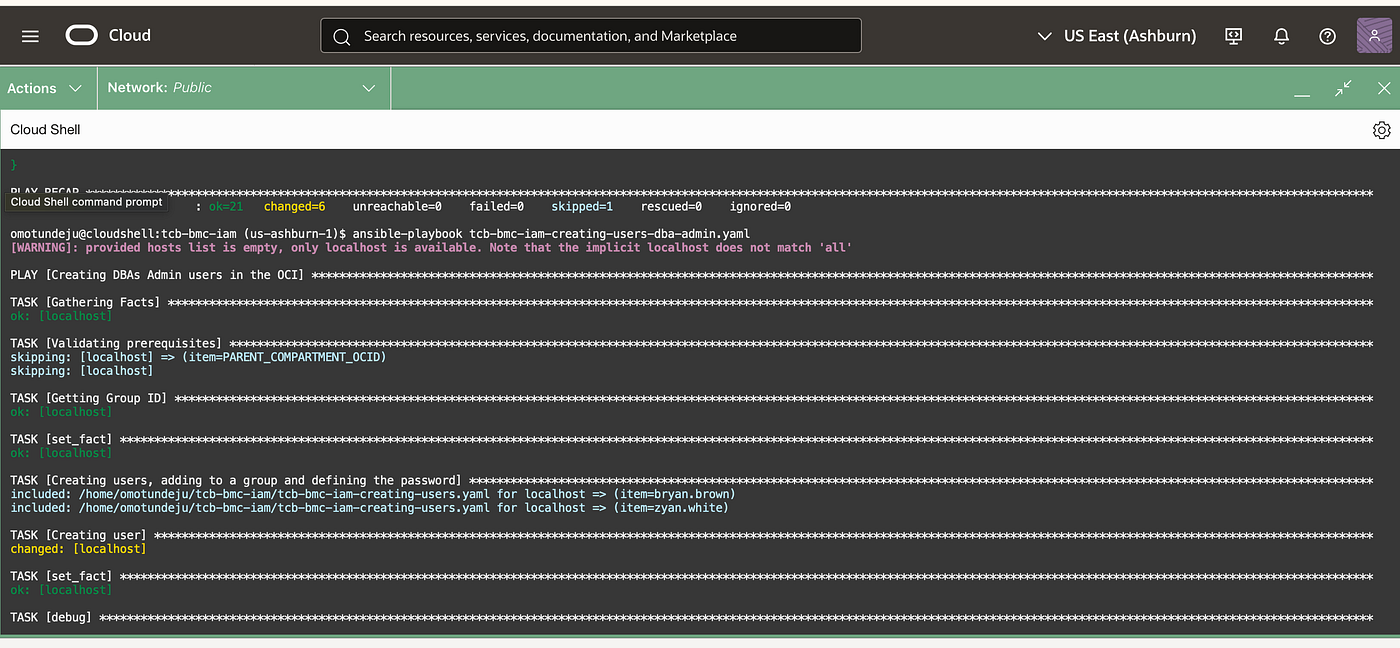Focus the resources and services search field
The image size is (1400, 648).
tap(591, 36)
